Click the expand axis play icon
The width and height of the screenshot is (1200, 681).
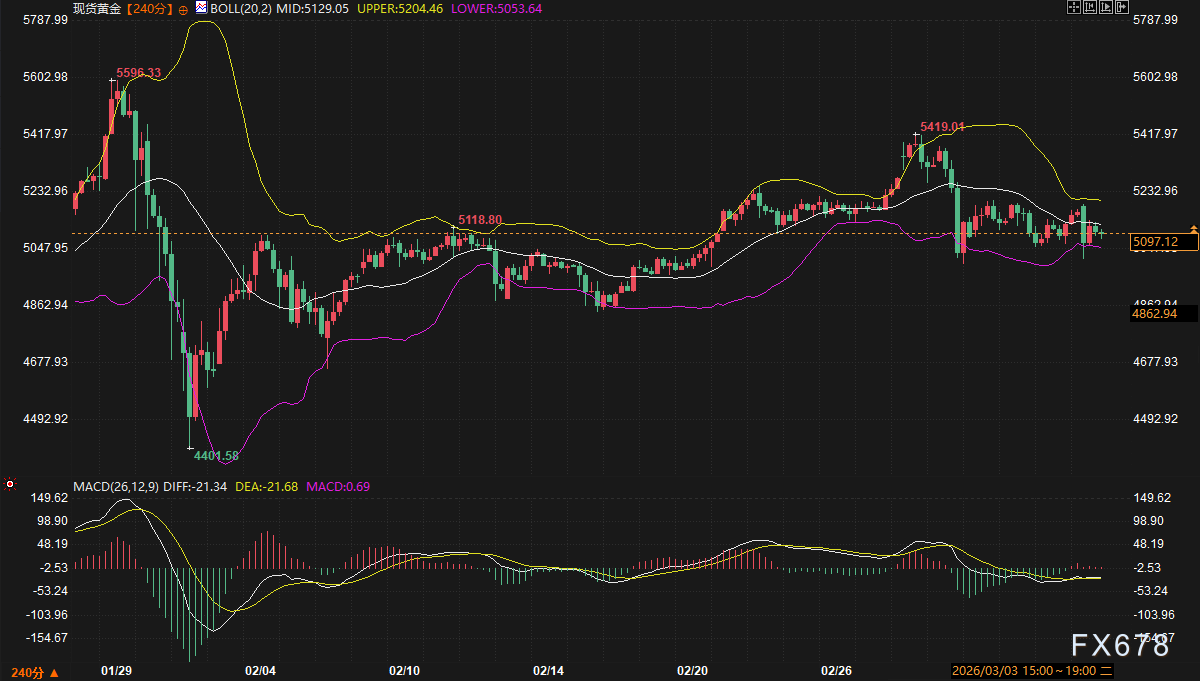[1107, 7]
